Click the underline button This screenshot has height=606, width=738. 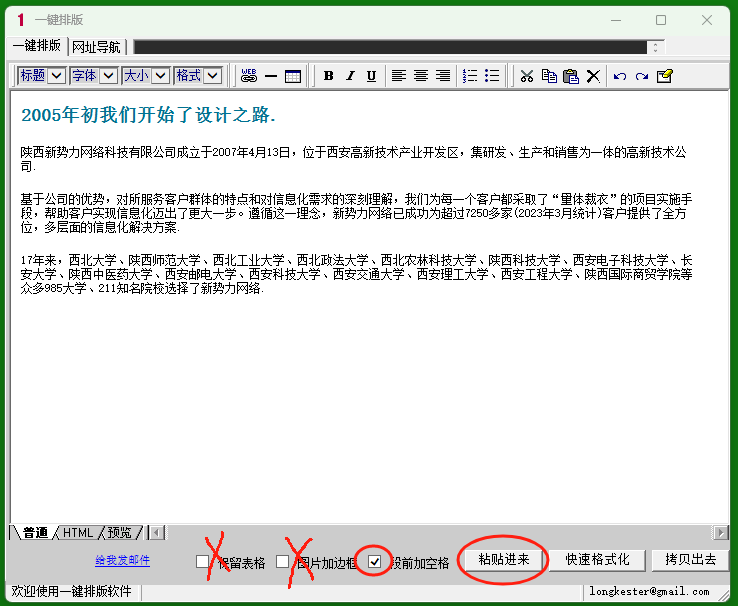point(371,76)
